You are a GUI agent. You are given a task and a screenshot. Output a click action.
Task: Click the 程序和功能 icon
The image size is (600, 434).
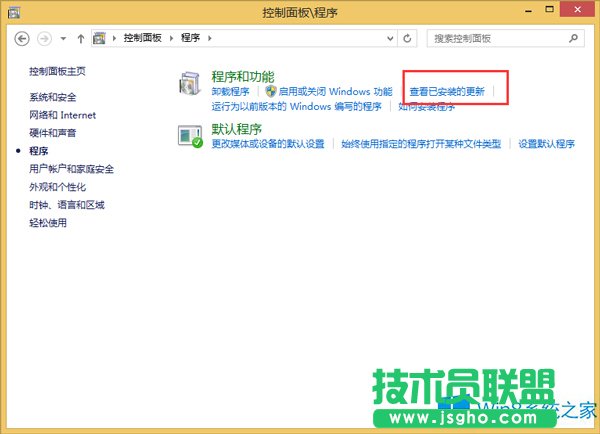tap(190, 83)
